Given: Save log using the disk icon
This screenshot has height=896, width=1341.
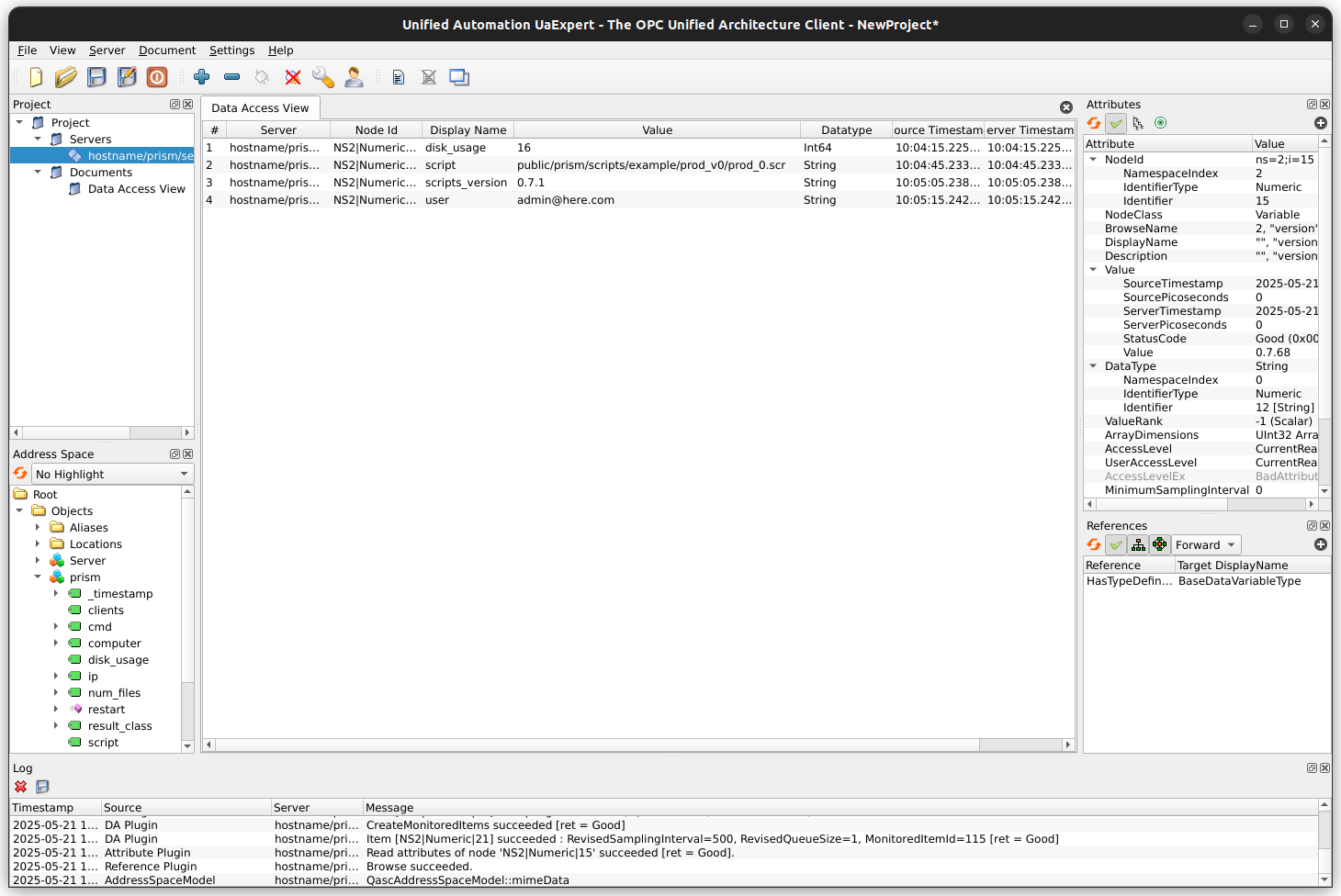Looking at the screenshot, I should click(x=42, y=787).
